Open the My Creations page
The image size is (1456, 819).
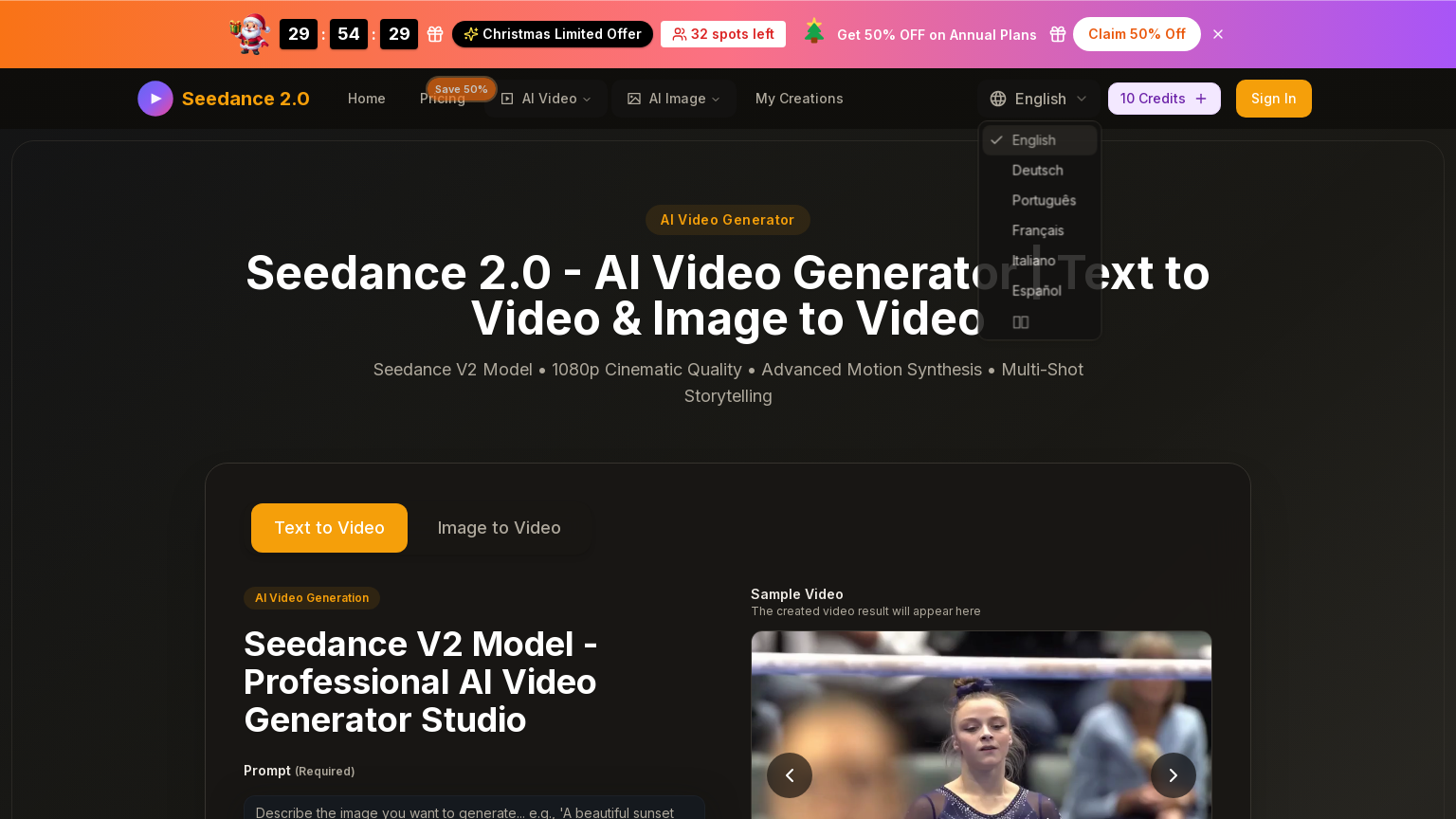(799, 99)
